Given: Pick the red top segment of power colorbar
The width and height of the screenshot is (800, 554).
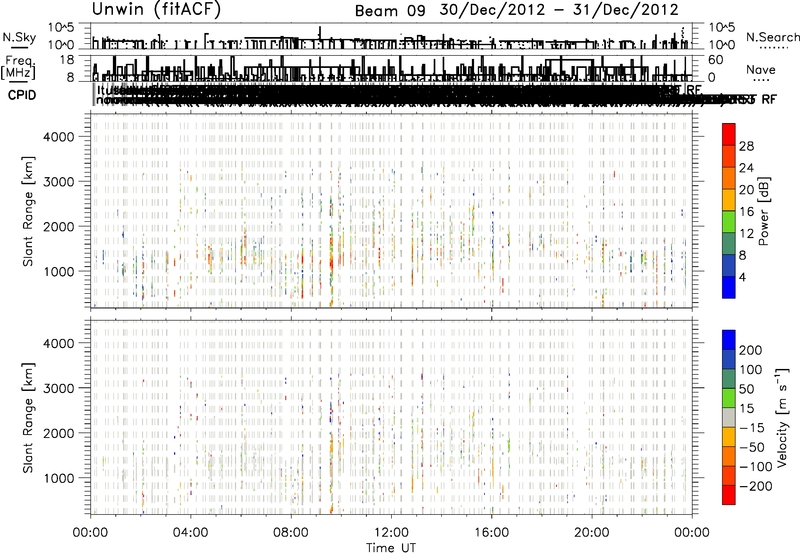Looking at the screenshot, I should (729, 135).
